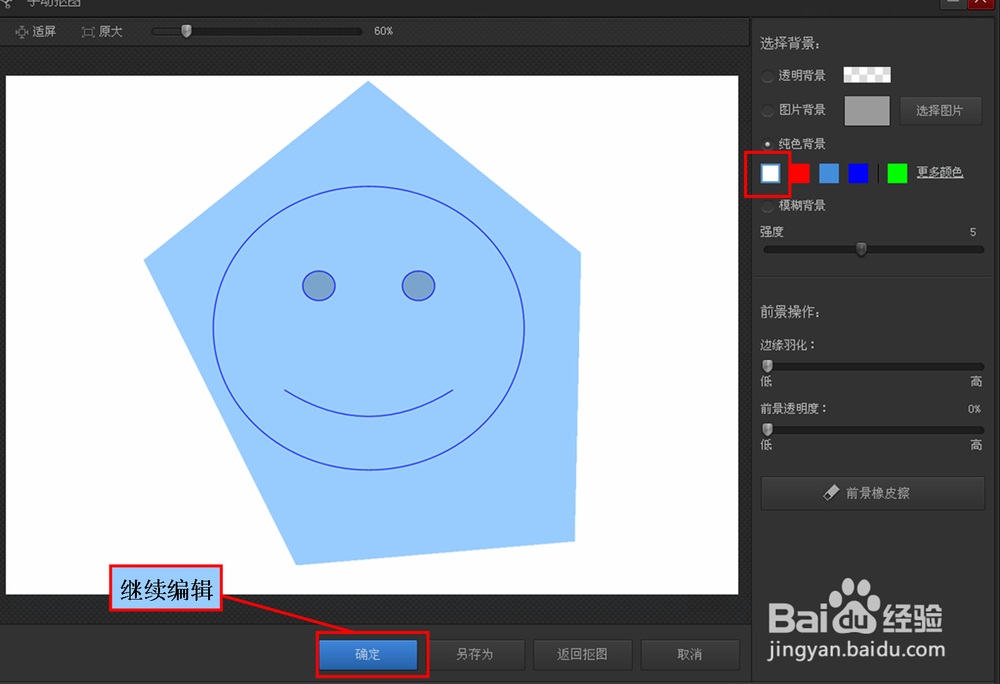Select the 图片背景 radio button

point(767,110)
